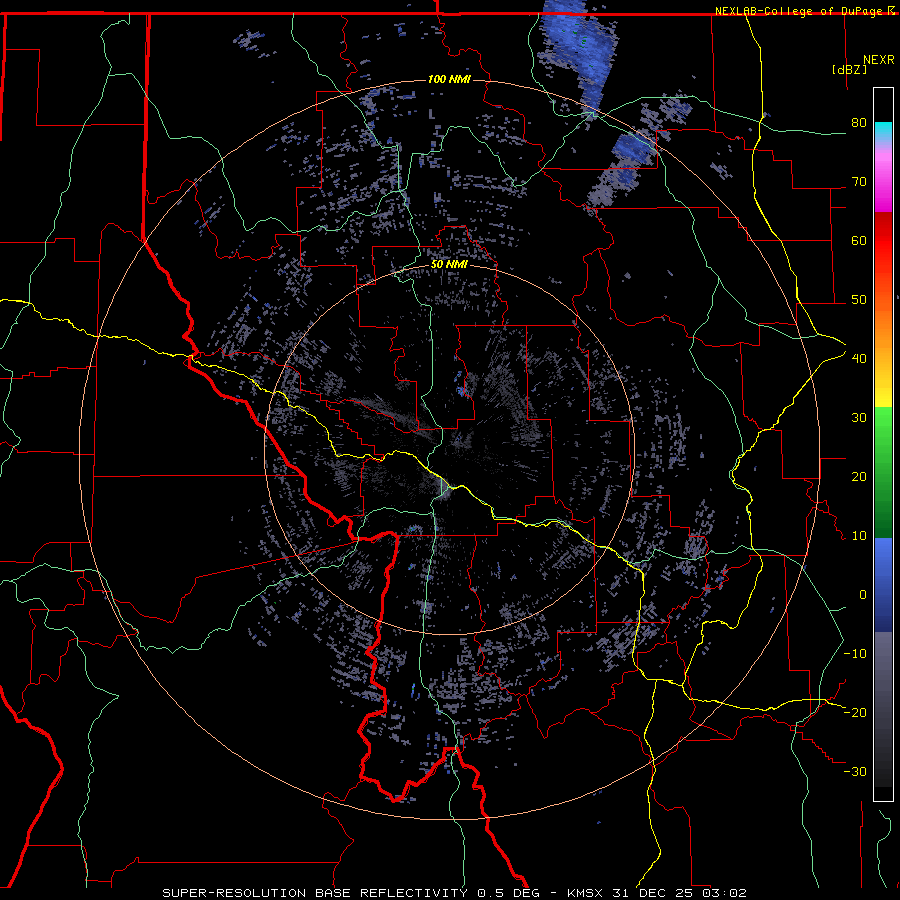The height and width of the screenshot is (900, 900).
Task: Click the "SUPER-RESOLUTION BASE REFLECTIVITY" caption
Action: (313, 893)
